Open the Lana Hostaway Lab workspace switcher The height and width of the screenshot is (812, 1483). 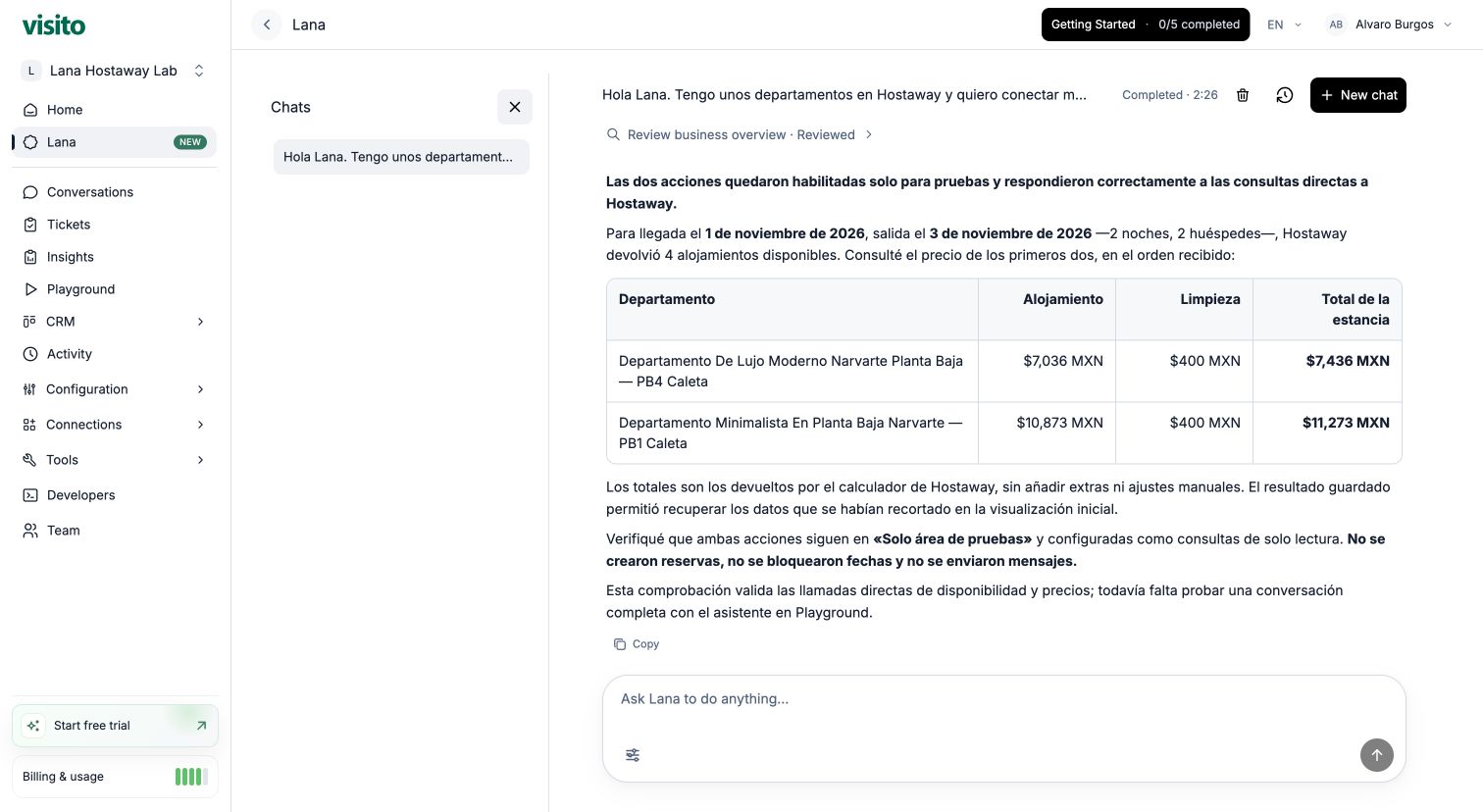(x=115, y=71)
